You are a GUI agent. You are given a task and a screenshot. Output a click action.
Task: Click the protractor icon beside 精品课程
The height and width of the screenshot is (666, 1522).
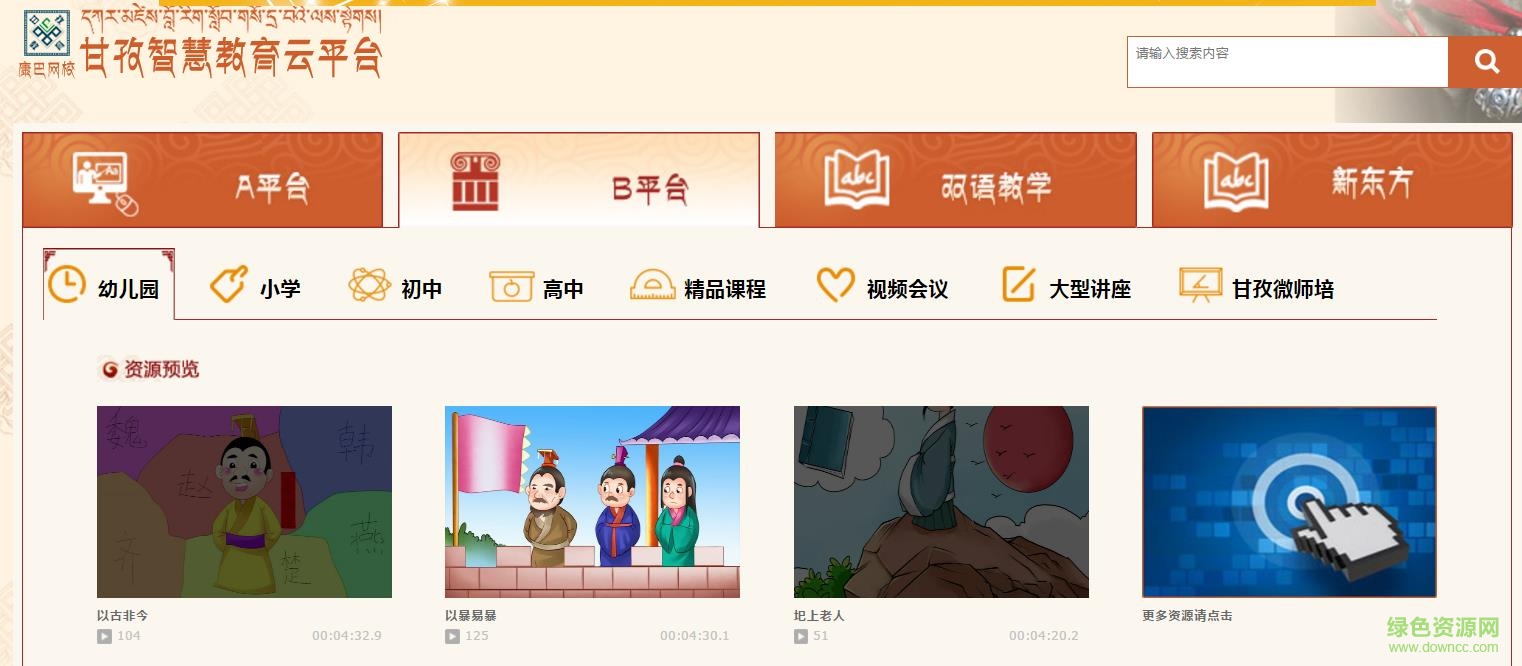coord(653,286)
